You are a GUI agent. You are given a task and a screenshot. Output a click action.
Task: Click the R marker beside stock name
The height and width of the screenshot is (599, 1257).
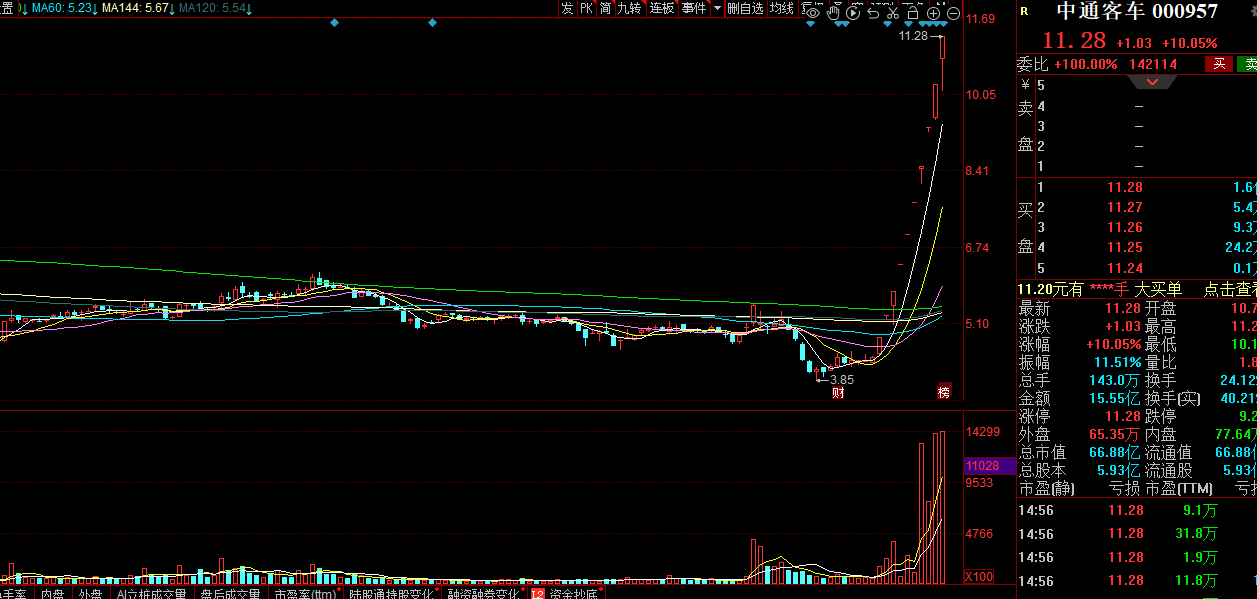tap(1023, 11)
